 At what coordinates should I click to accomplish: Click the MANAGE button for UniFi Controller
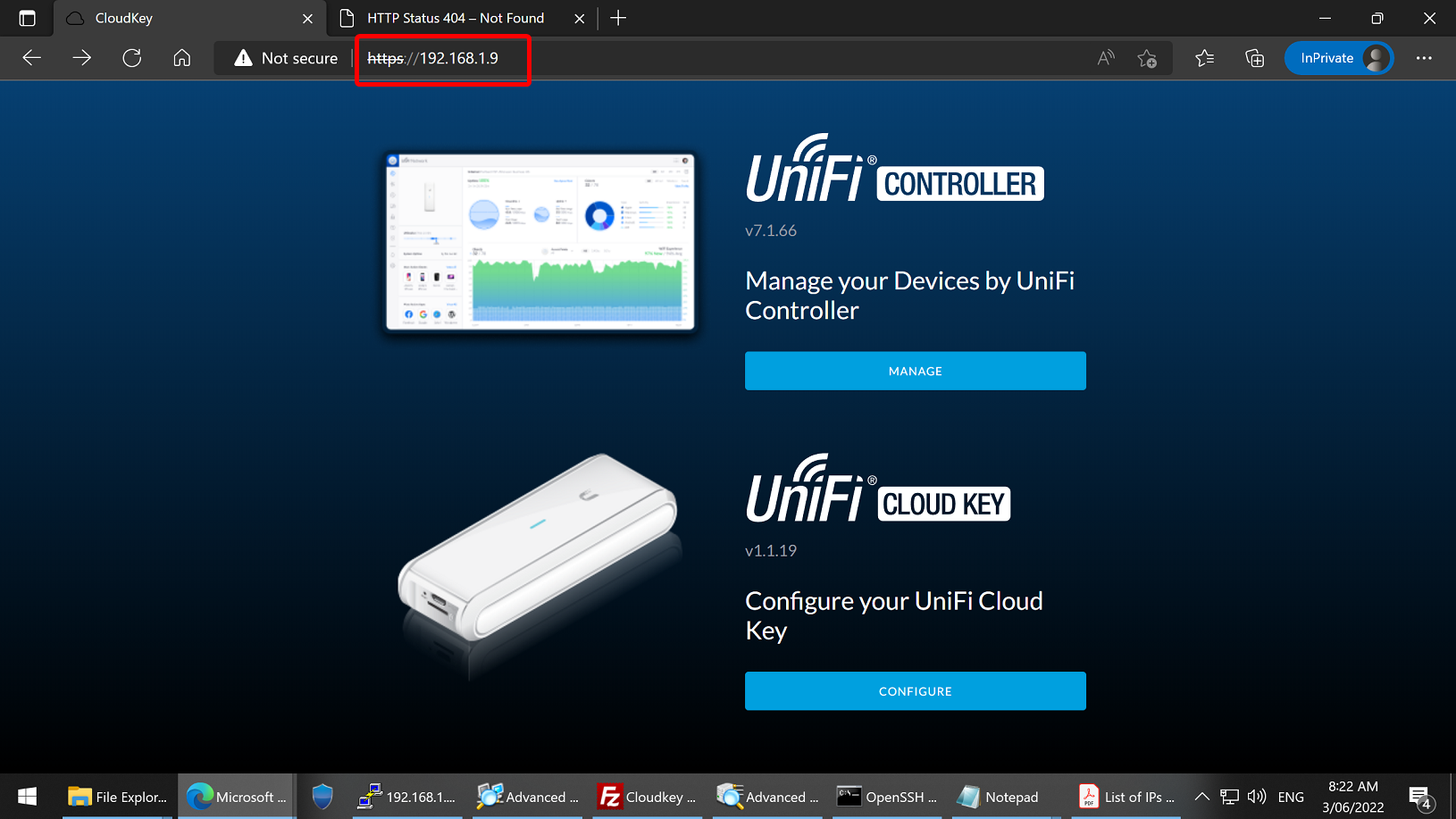[915, 371]
